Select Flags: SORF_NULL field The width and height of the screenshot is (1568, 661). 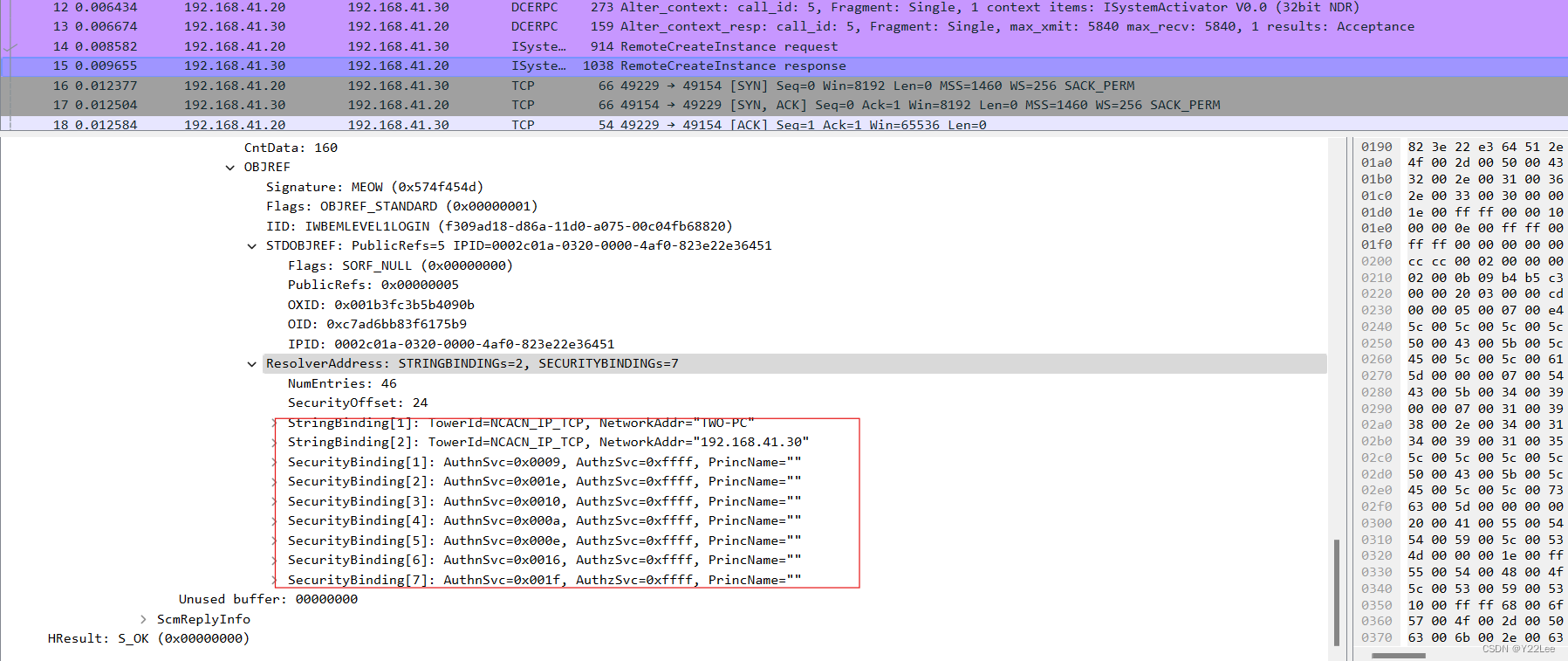(400, 265)
